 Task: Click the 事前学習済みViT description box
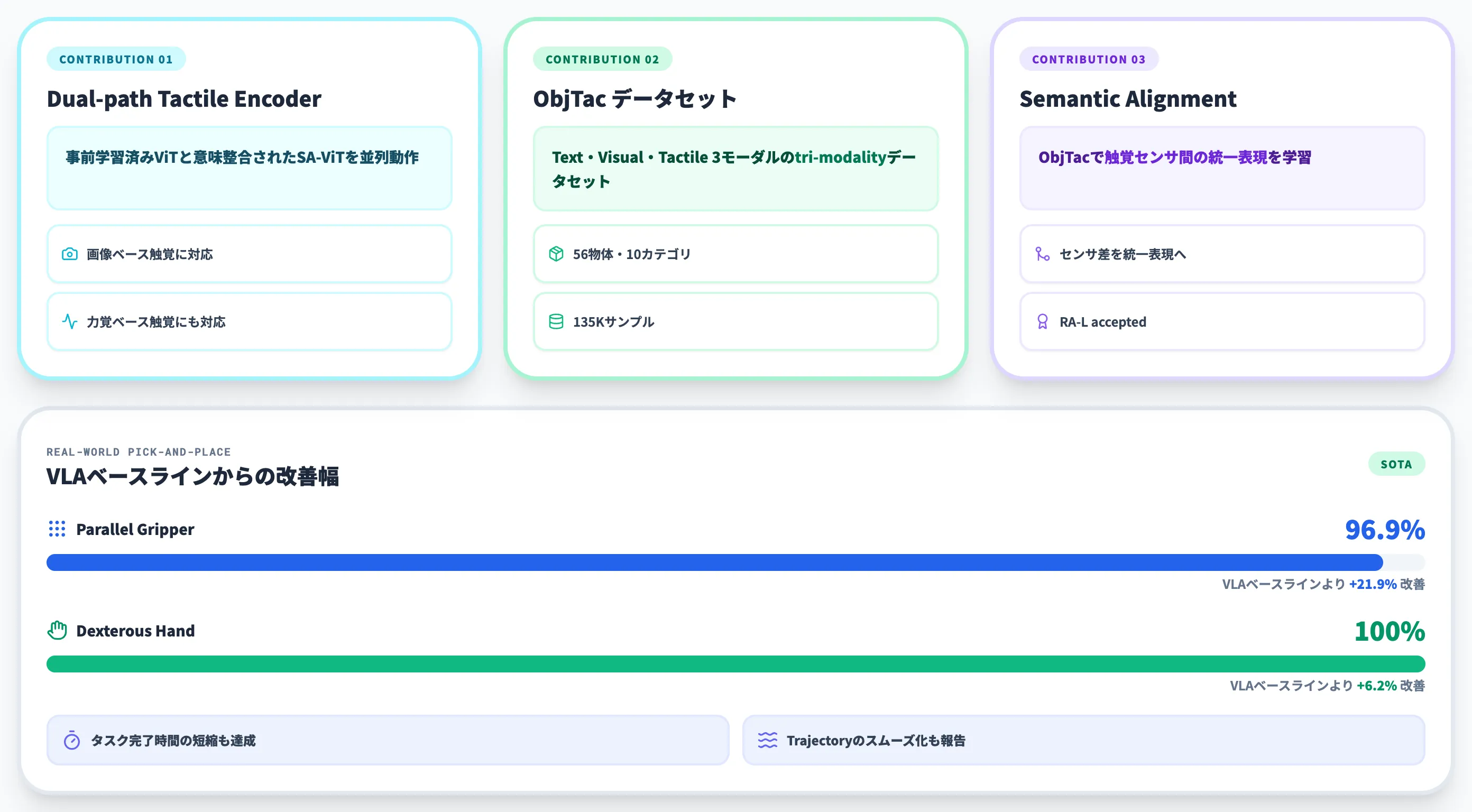coord(249,168)
